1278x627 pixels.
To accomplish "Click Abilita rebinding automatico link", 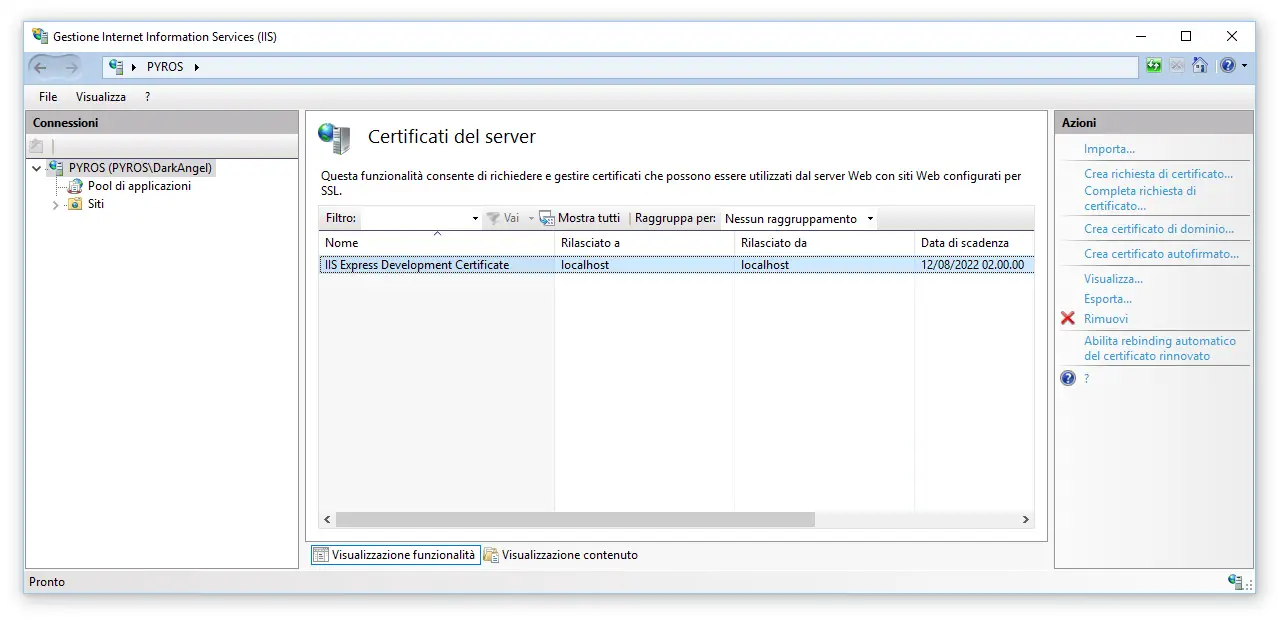I will [x=1160, y=348].
